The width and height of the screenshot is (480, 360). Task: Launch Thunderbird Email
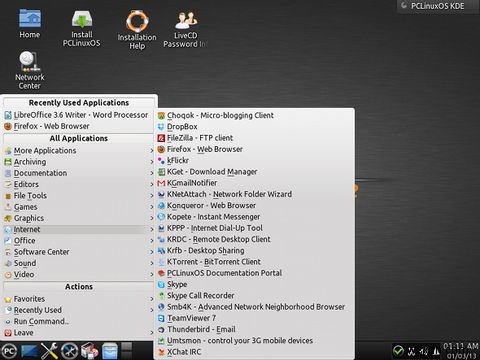click(x=255, y=329)
